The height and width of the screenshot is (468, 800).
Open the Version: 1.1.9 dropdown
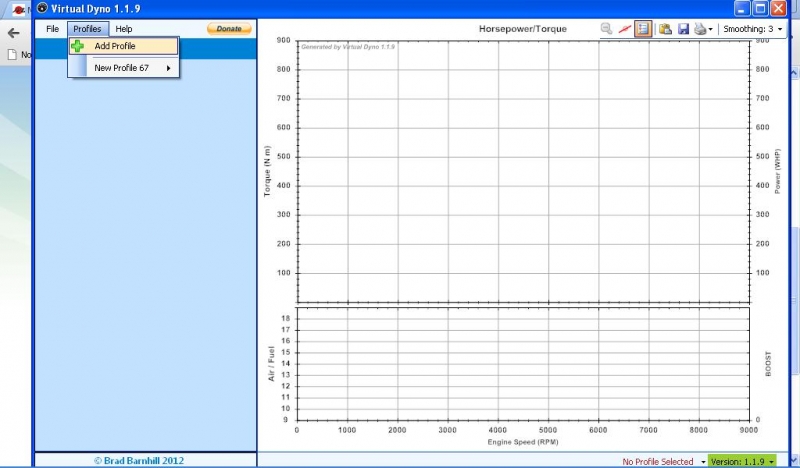pos(742,461)
